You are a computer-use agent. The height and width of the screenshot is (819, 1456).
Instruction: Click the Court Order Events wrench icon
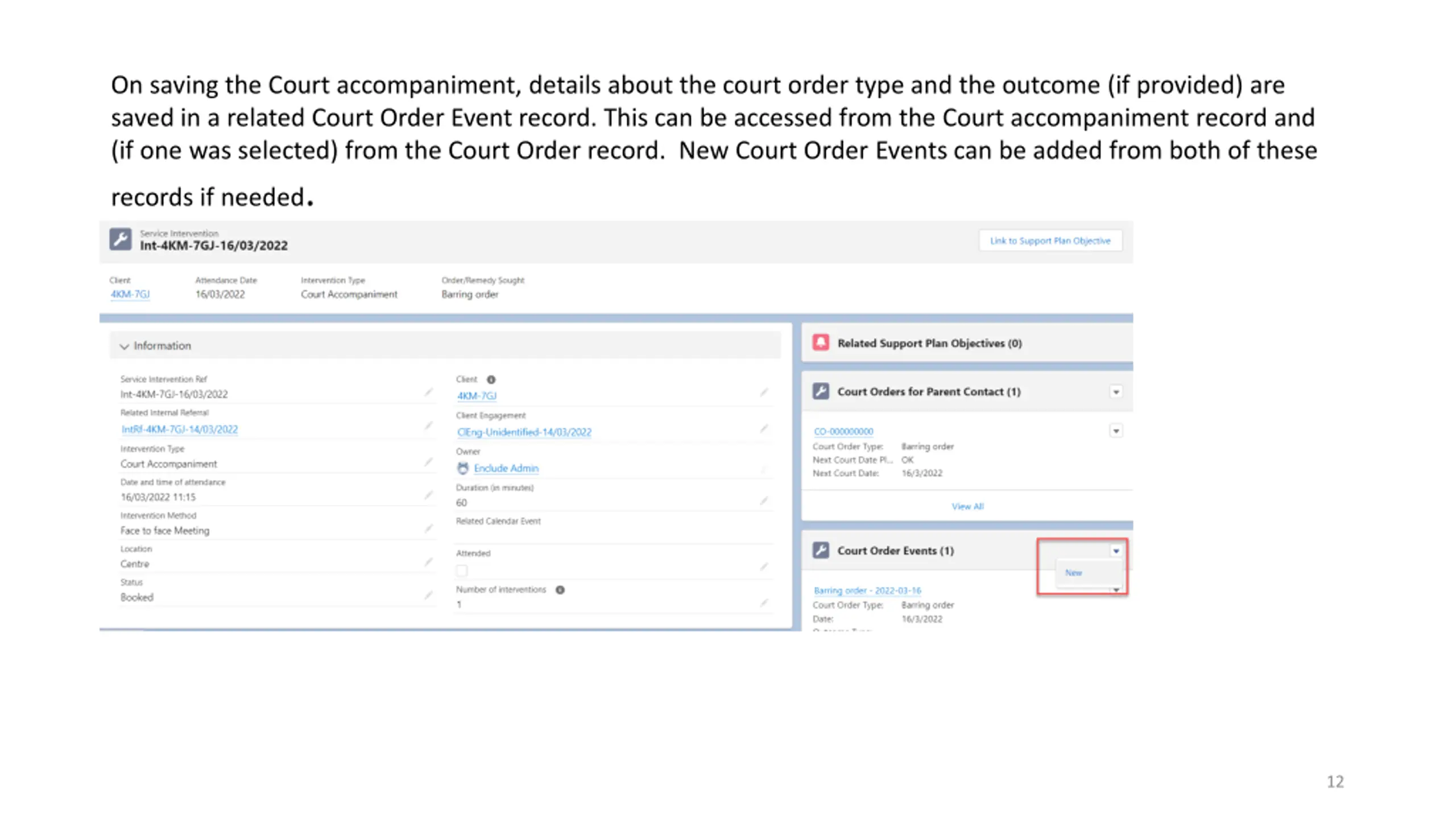(820, 550)
